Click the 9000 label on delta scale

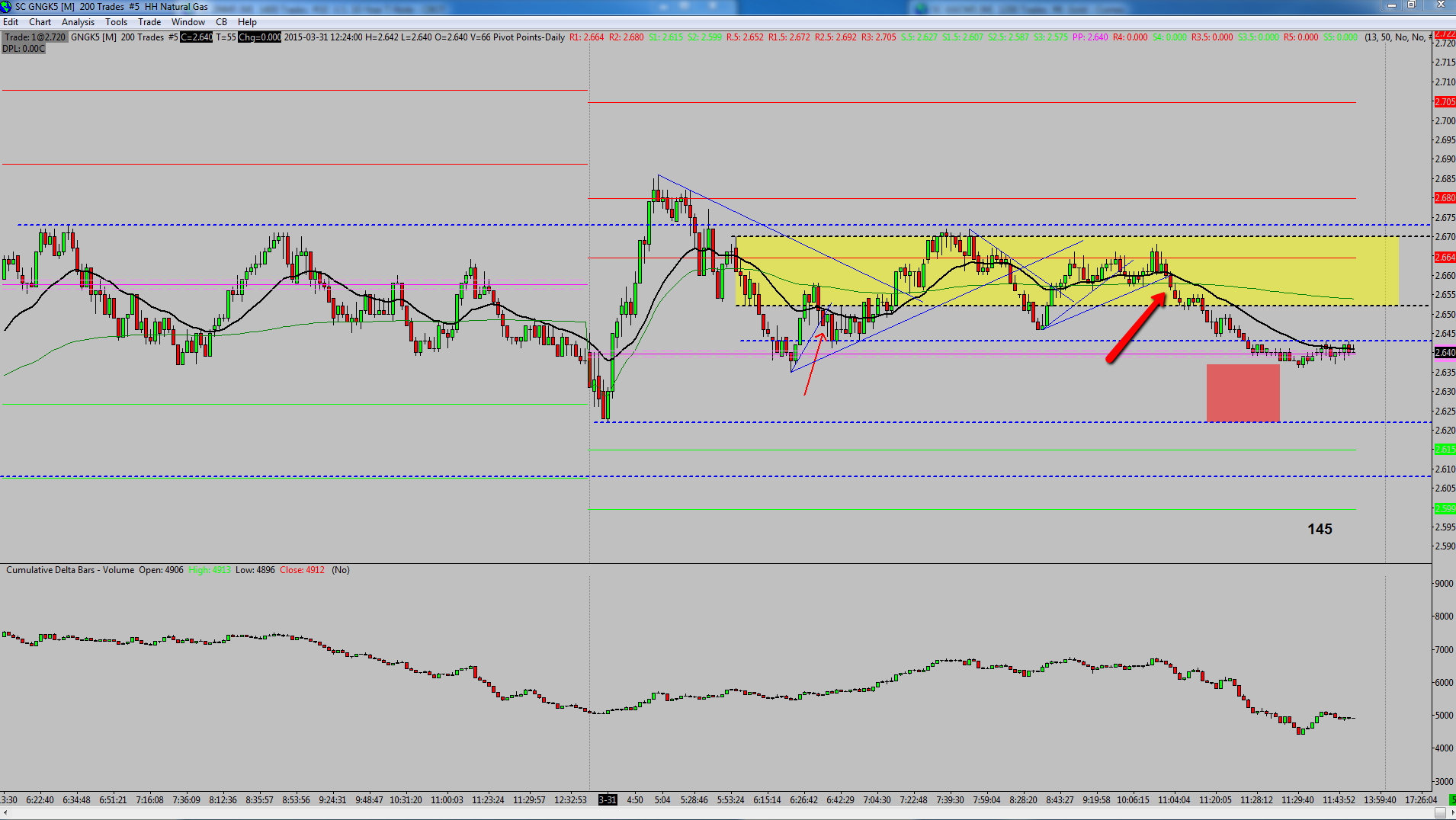[1444, 584]
